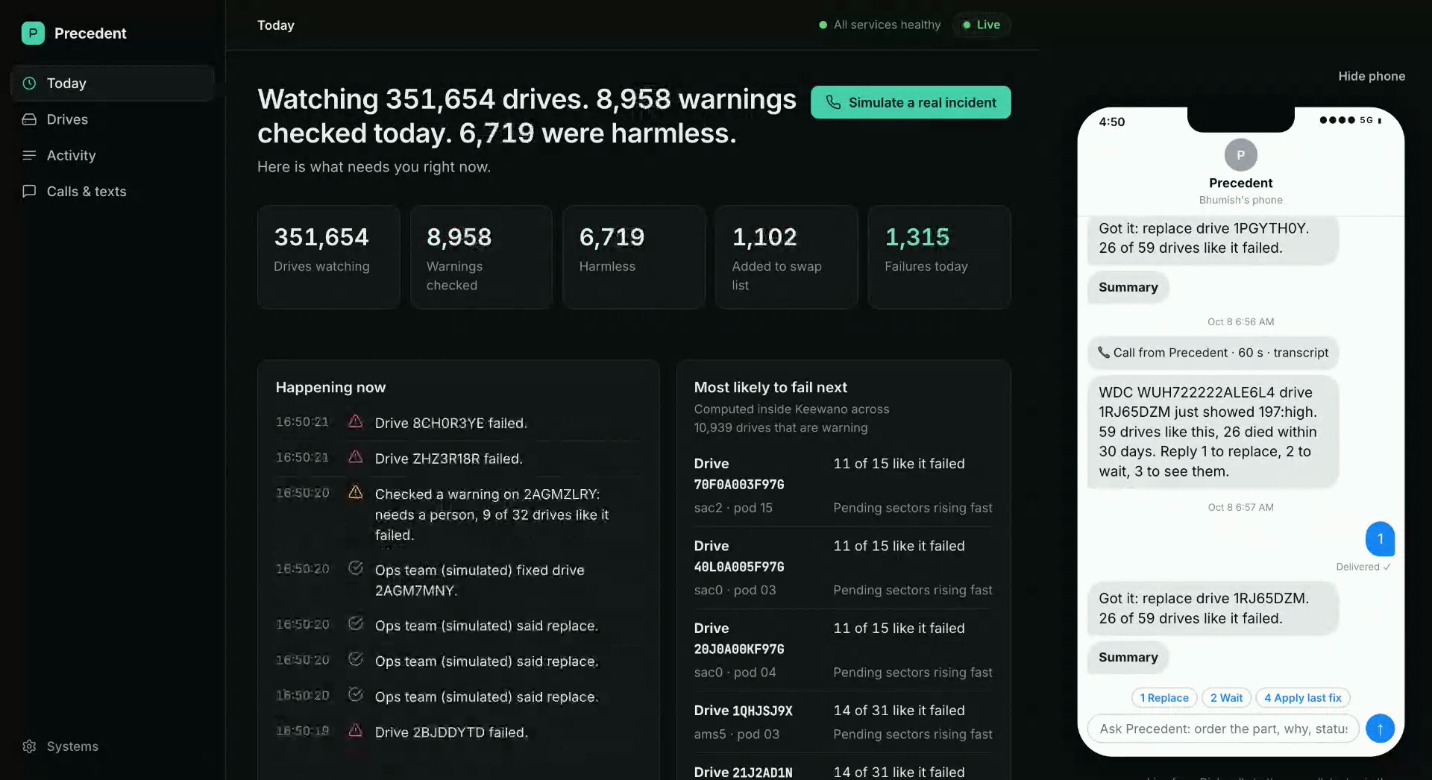
Task: Click check icon beside fixed drive 2AGM7MNY
Action: pyautogui.click(x=355, y=568)
